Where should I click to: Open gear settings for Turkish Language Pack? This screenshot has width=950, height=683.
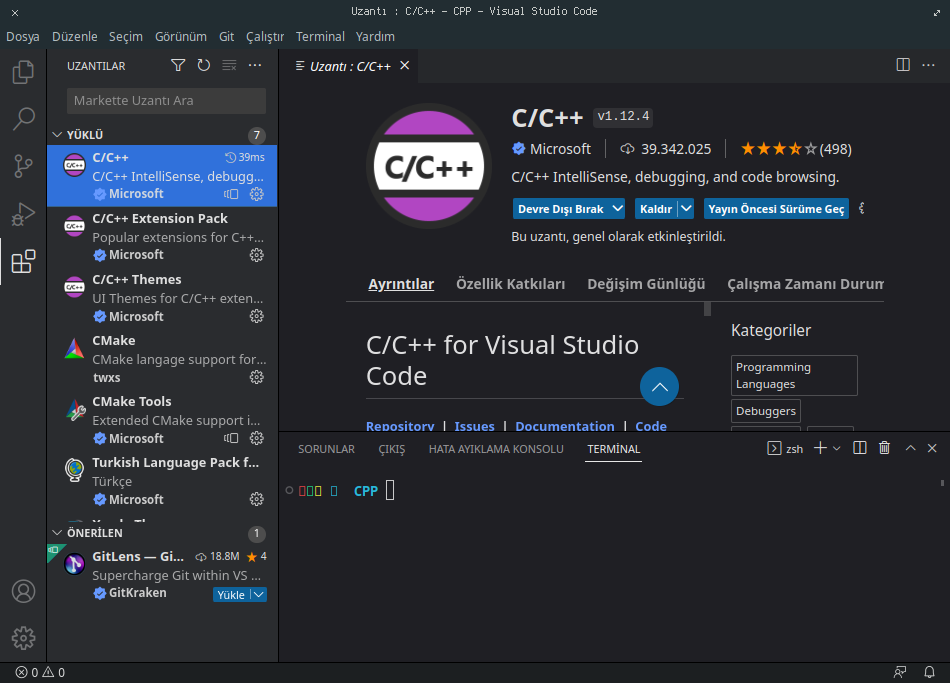(257, 499)
